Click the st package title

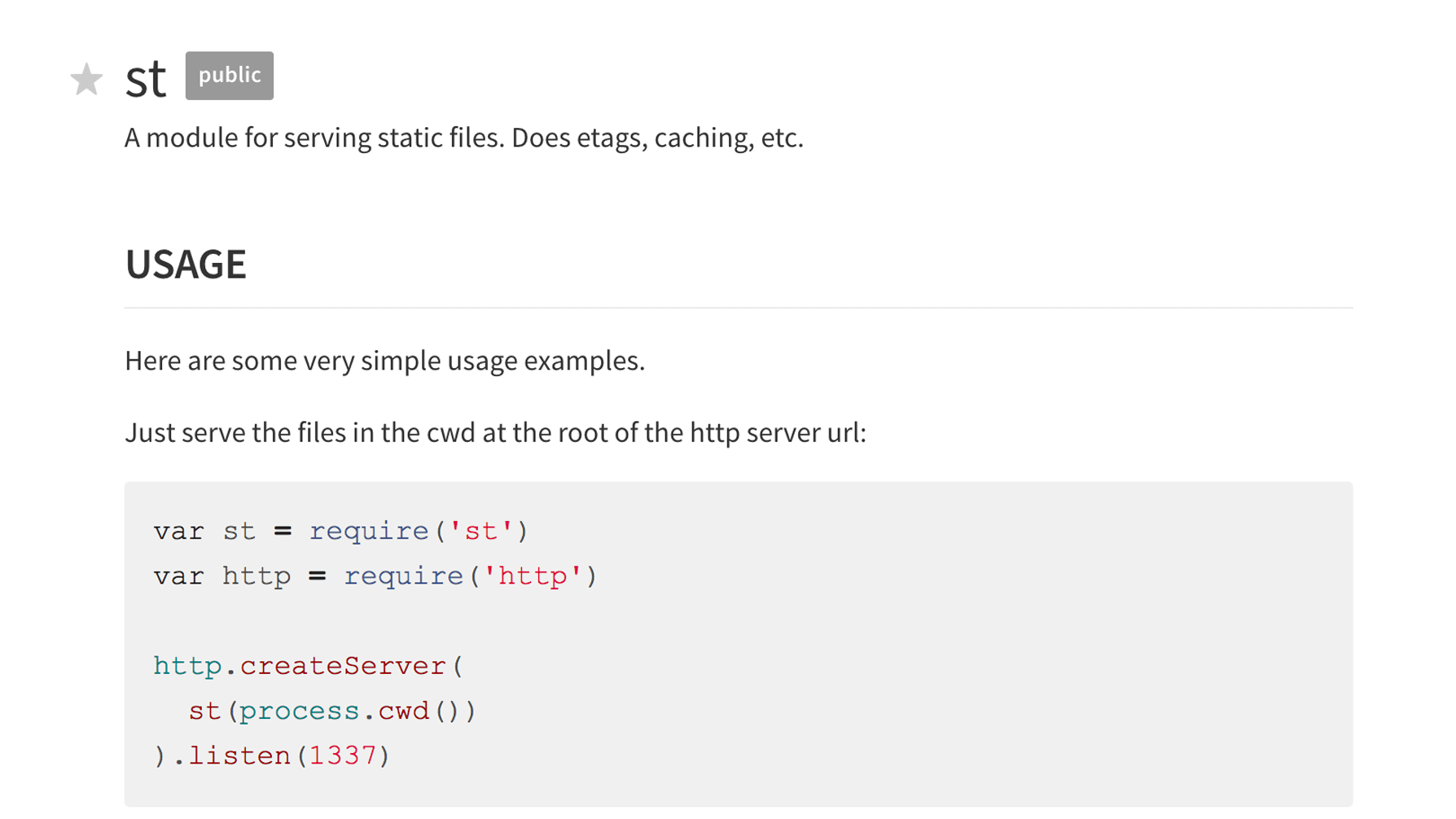146,79
